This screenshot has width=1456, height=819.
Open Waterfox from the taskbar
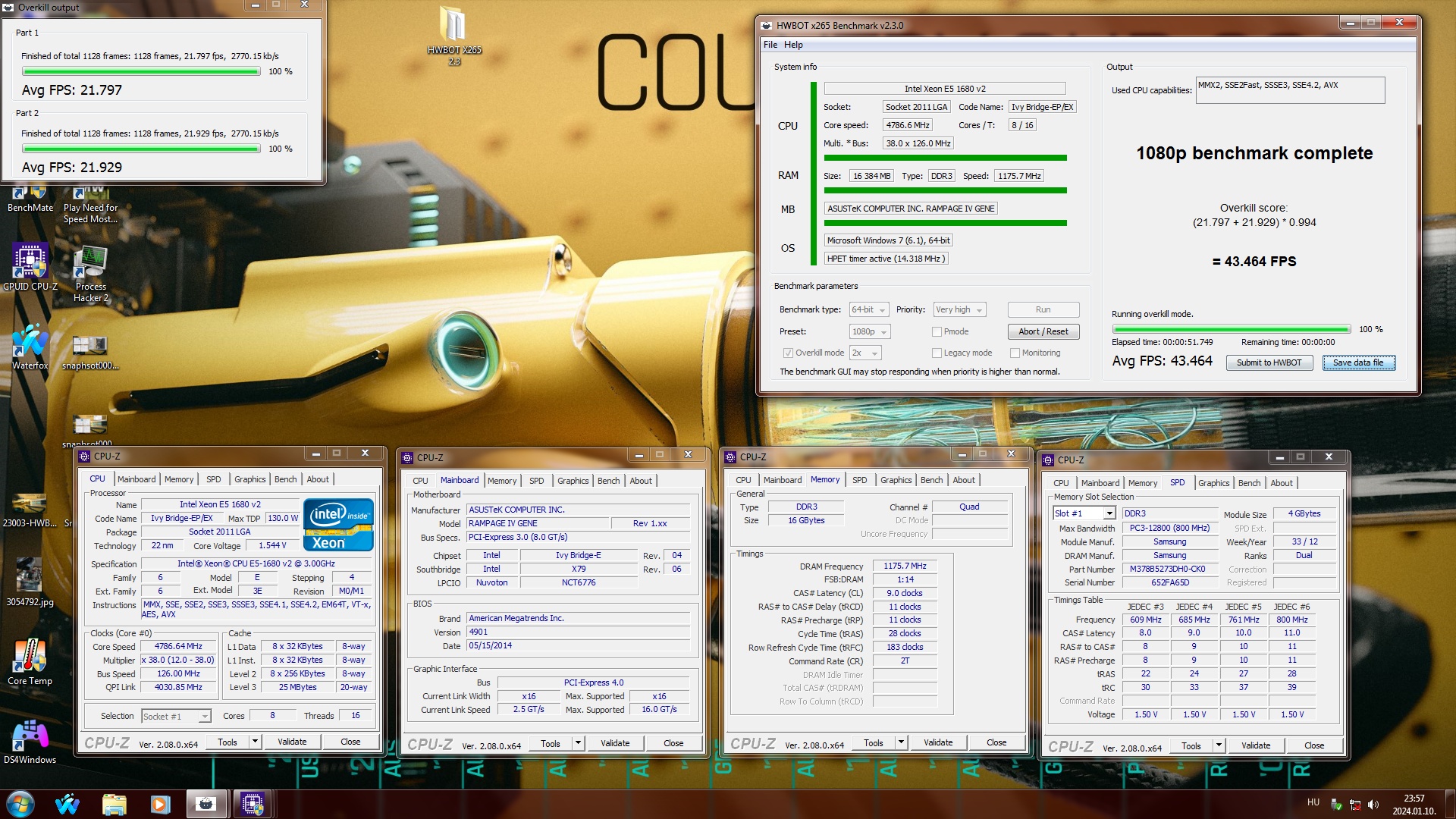67,804
